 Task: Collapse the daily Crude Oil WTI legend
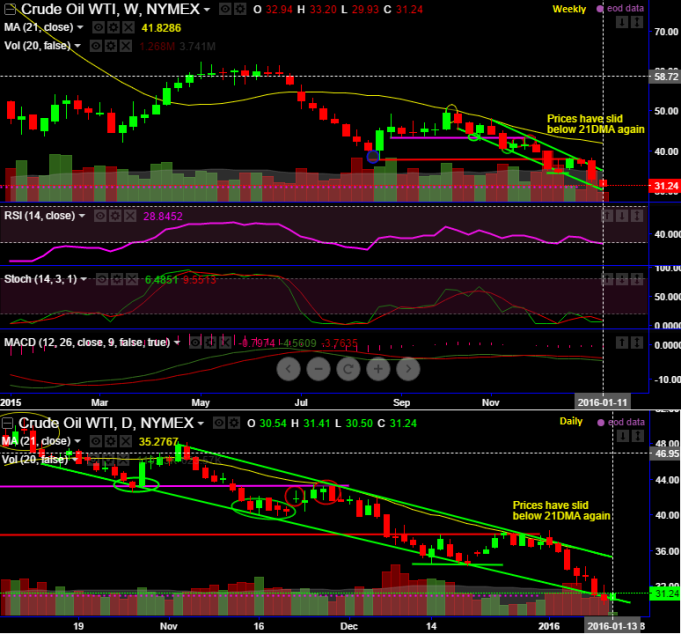coord(8,423)
